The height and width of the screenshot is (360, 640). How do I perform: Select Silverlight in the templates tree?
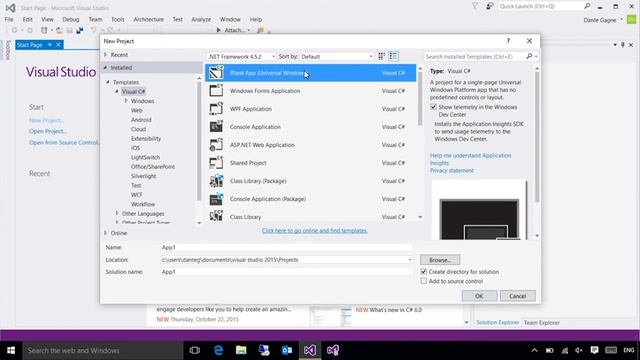pos(143,176)
